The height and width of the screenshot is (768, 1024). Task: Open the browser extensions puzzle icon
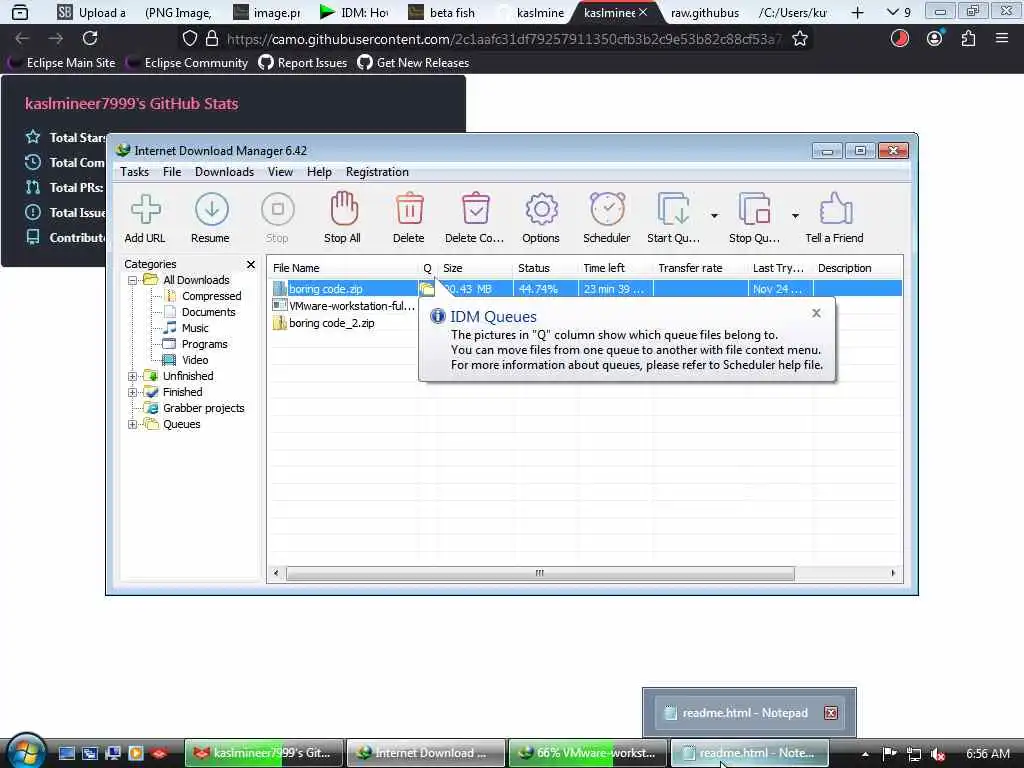tap(968, 39)
